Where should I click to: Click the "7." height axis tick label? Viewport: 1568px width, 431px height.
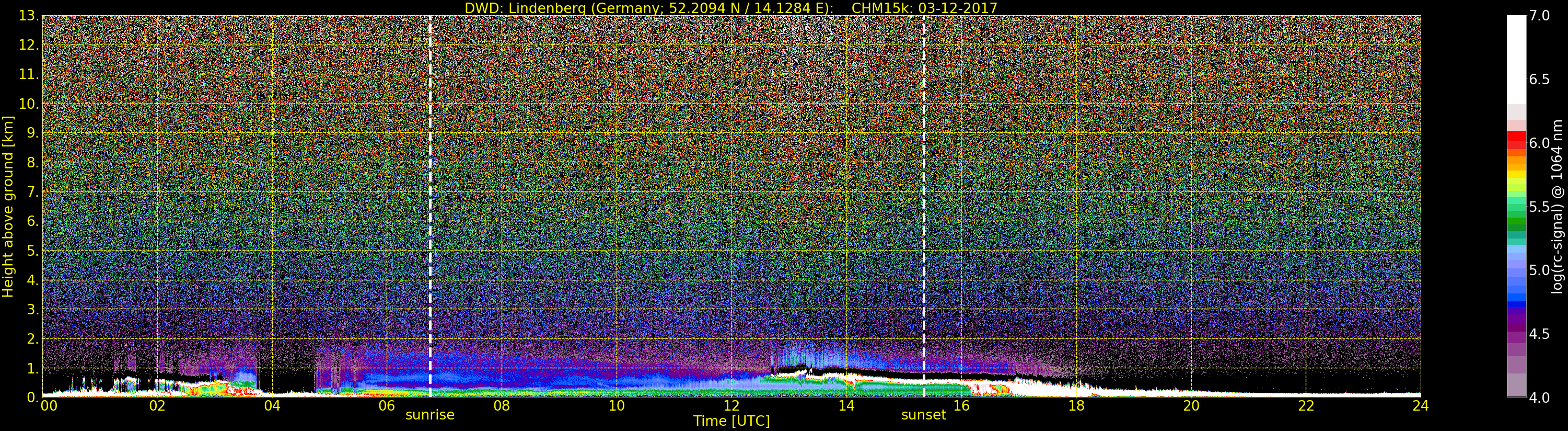click(33, 192)
